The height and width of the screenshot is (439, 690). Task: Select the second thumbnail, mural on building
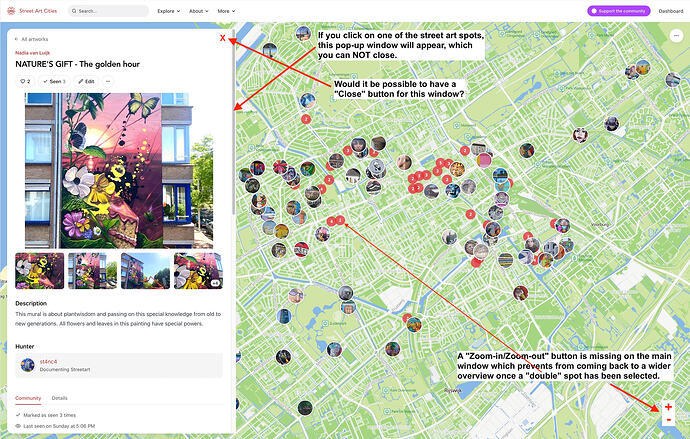92,271
